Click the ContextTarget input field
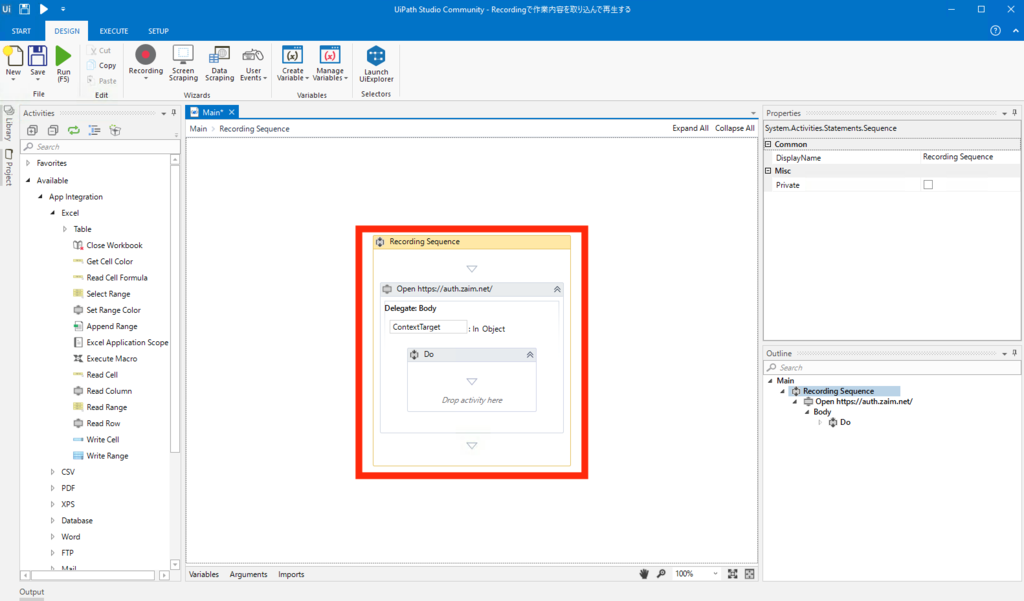1024x601 pixels. pyautogui.click(x=428, y=327)
